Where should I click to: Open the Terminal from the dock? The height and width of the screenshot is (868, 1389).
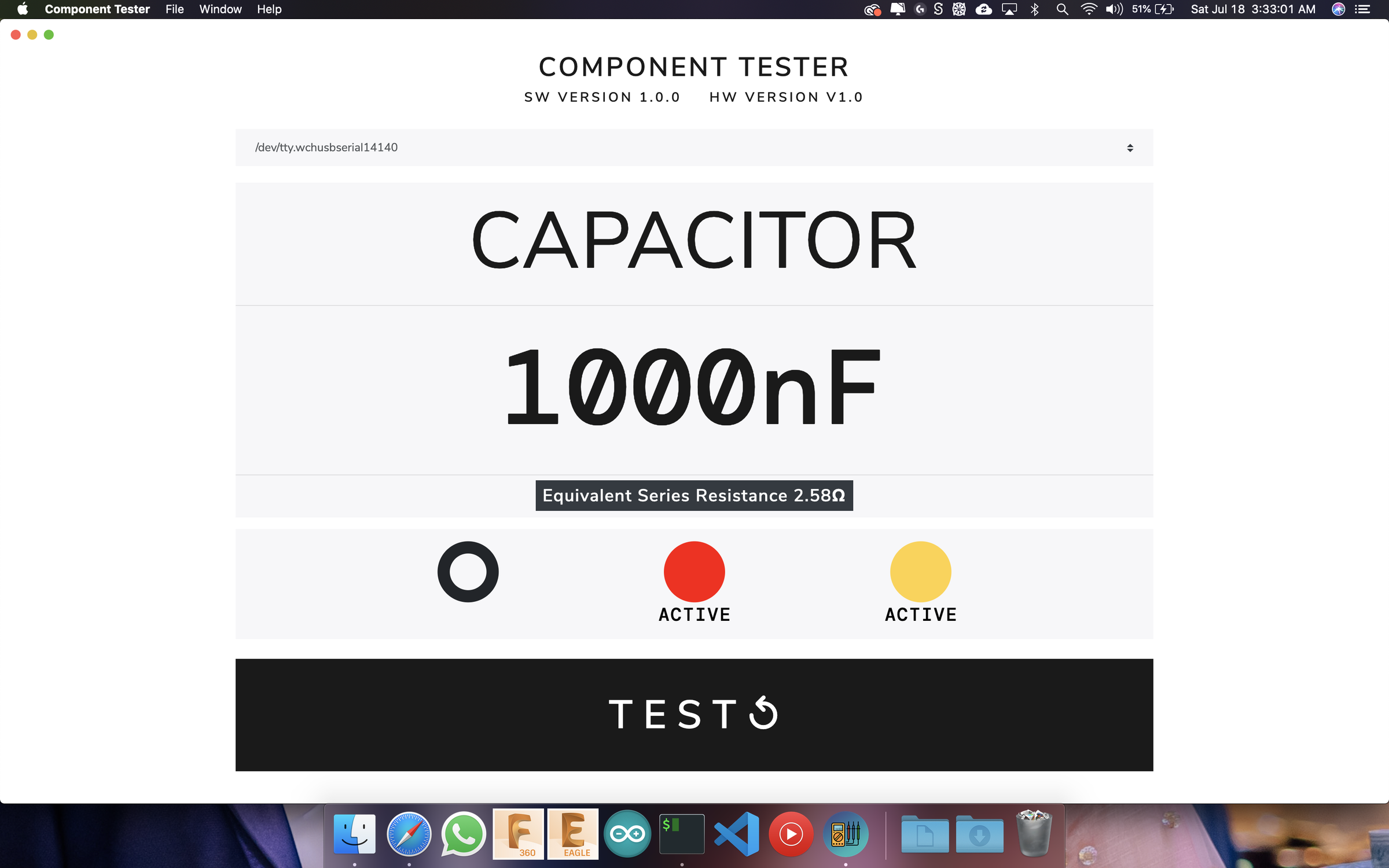click(x=682, y=833)
